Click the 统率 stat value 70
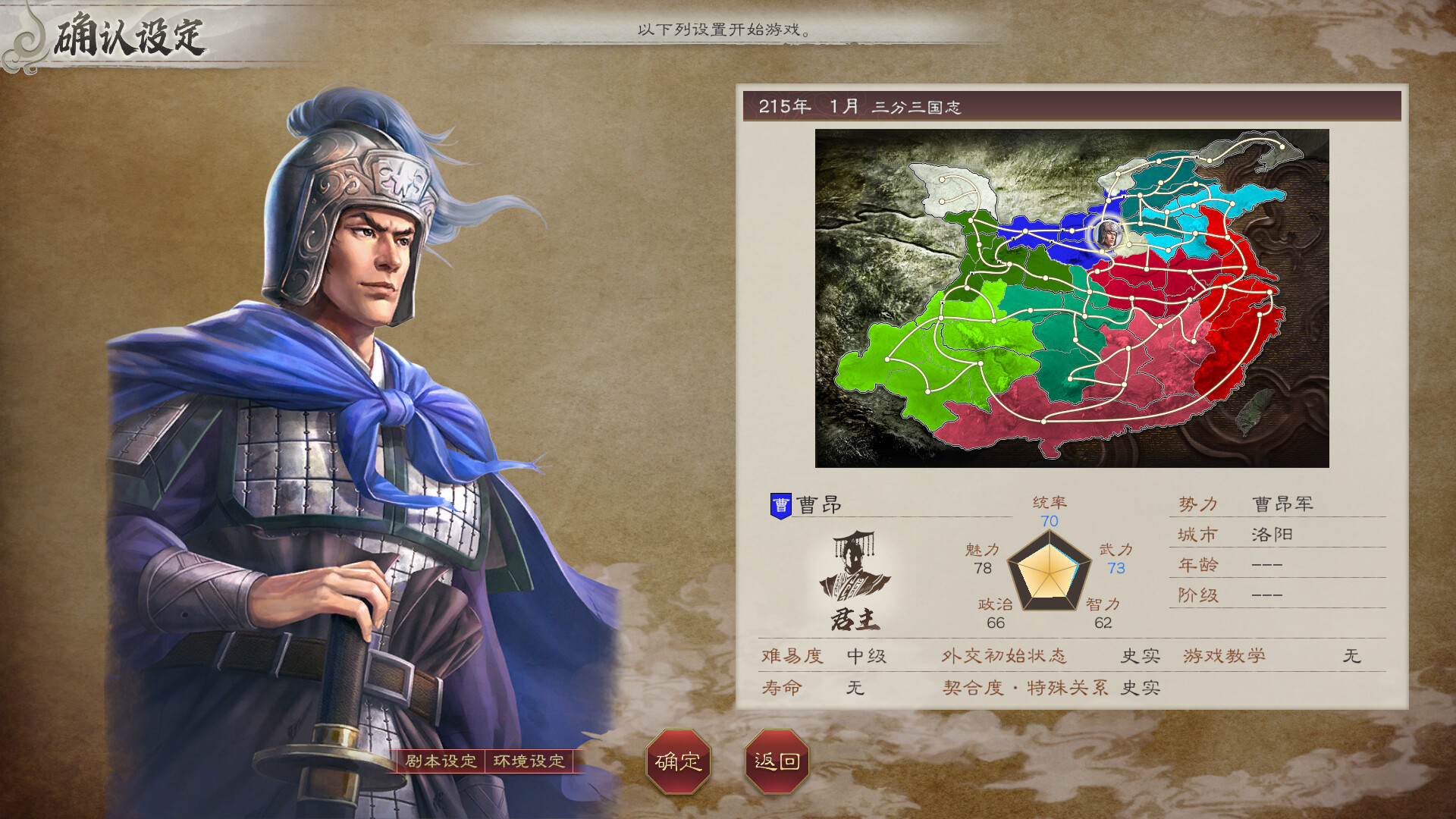The width and height of the screenshot is (1456, 819). (1049, 521)
